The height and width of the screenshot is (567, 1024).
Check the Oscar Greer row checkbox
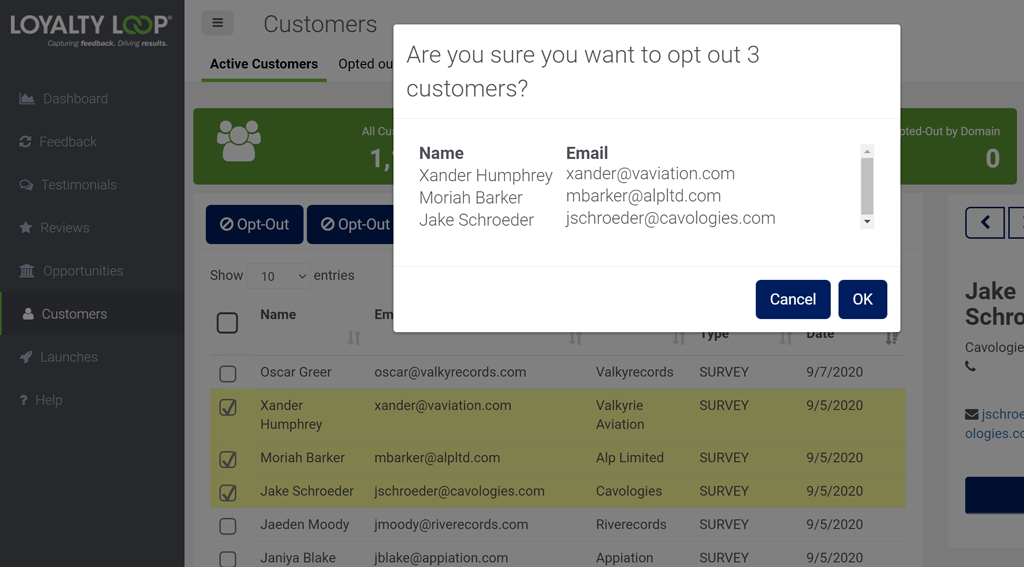(x=228, y=374)
